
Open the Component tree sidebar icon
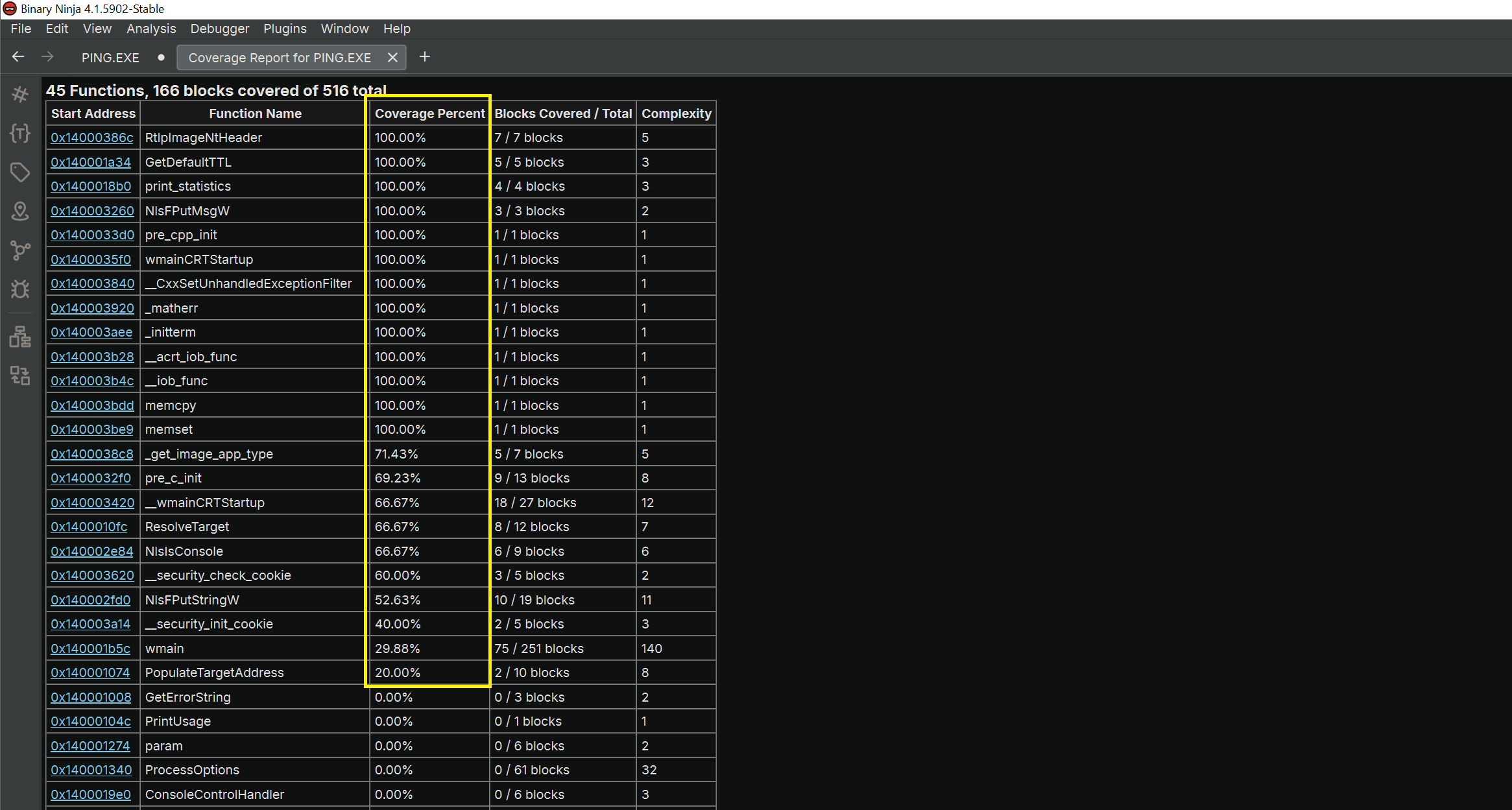20,375
